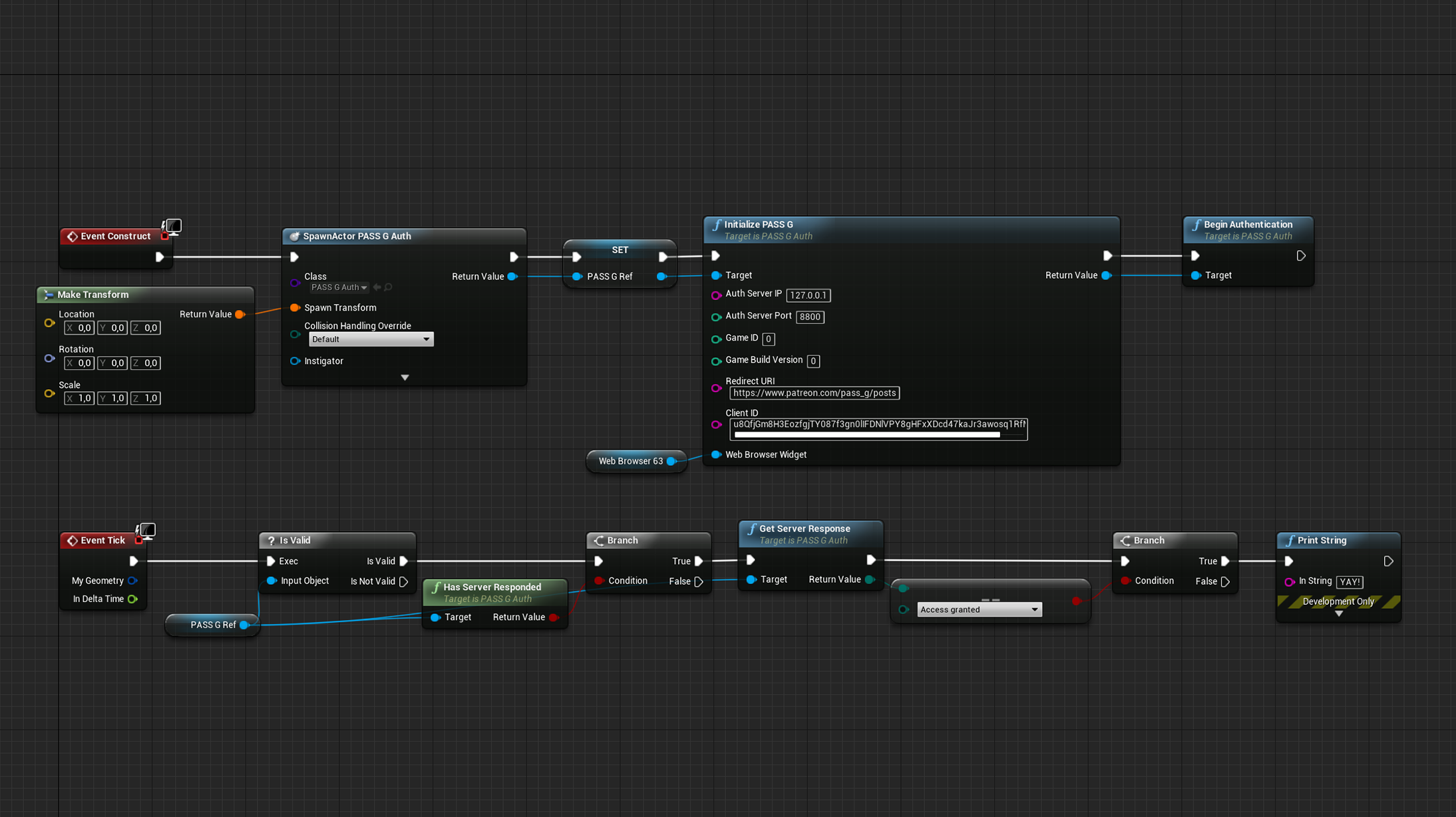The image size is (1456, 817).
Task: Click Event Tick execution output pin
Action: 134,561
